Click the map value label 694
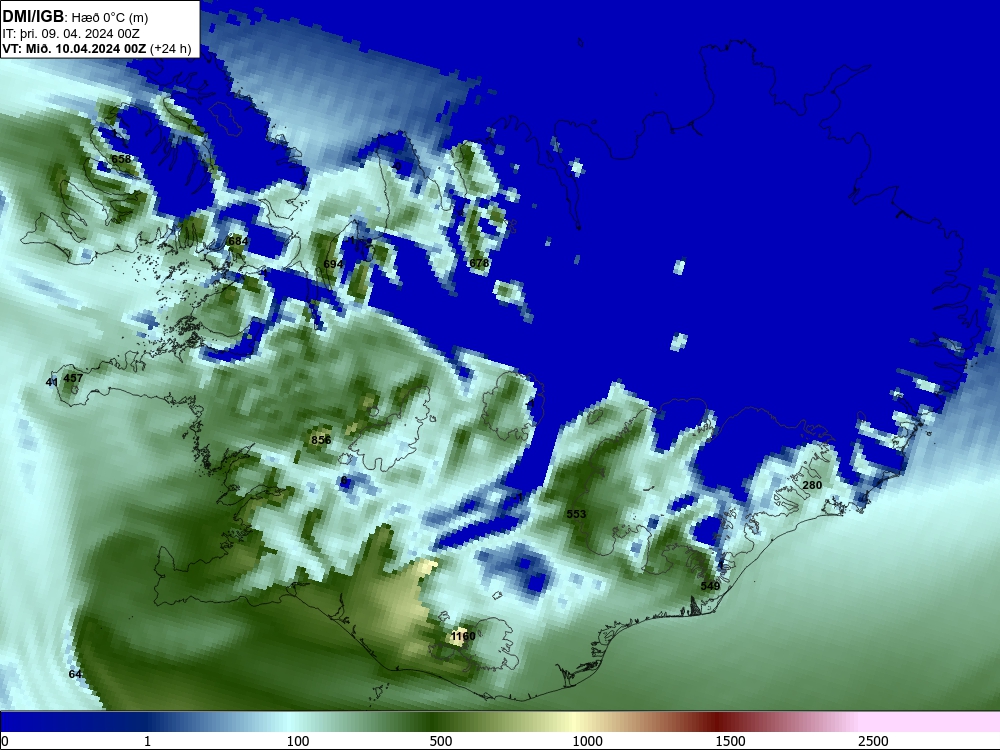Viewport: 1000px width, 750px height. coord(334,264)
